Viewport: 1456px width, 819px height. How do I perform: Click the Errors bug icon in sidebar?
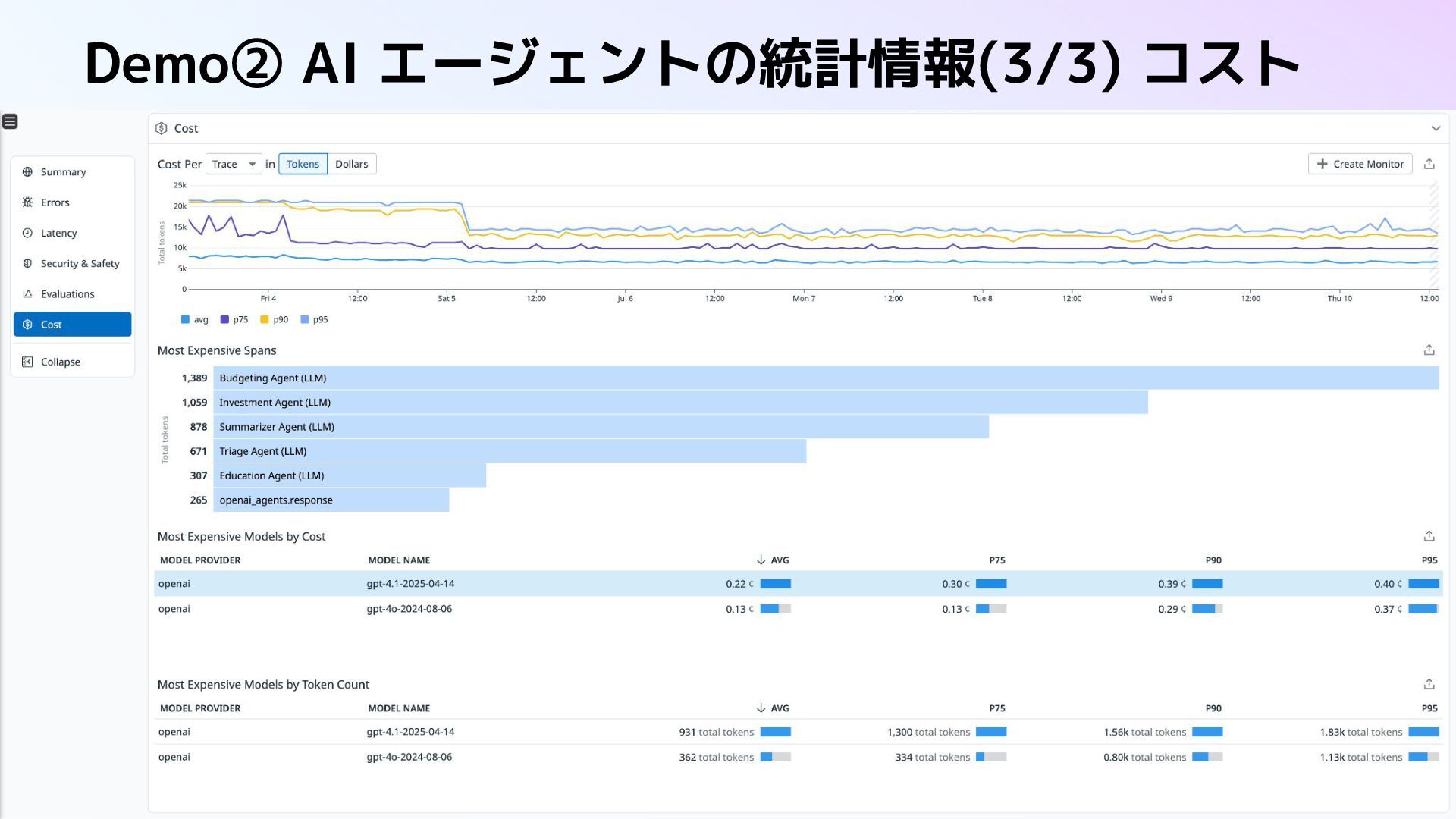(x=27, y=202)
